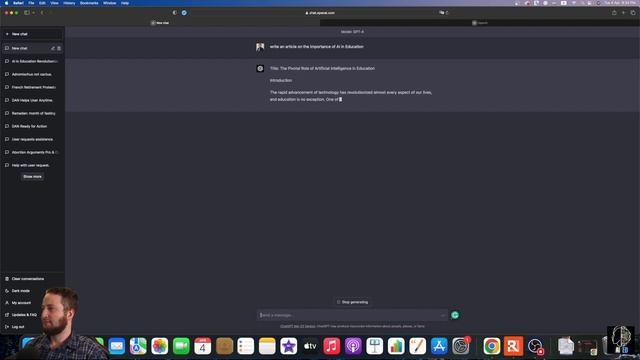Open Mail from the dock
Screen dimensions: 640x360
click(117, 346)
